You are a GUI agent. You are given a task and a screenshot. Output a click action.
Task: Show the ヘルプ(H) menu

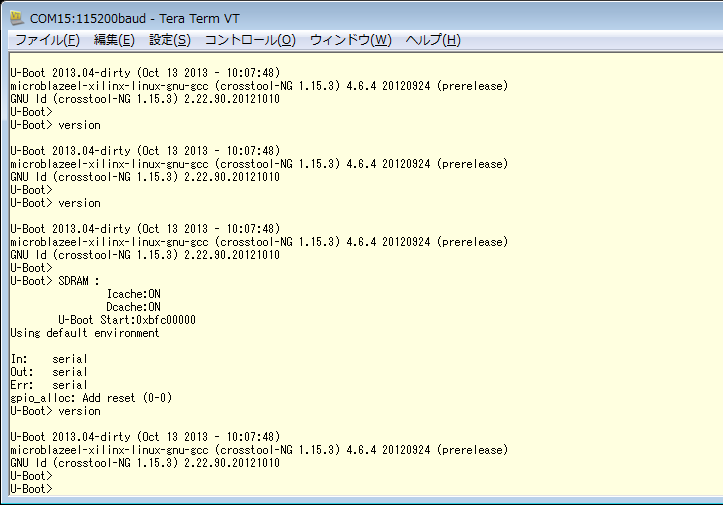click(x=433, y=40)
